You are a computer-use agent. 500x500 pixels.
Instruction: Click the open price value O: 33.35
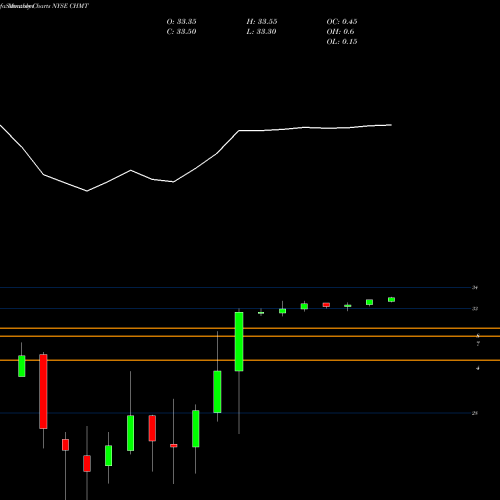(x=181, y=22)
